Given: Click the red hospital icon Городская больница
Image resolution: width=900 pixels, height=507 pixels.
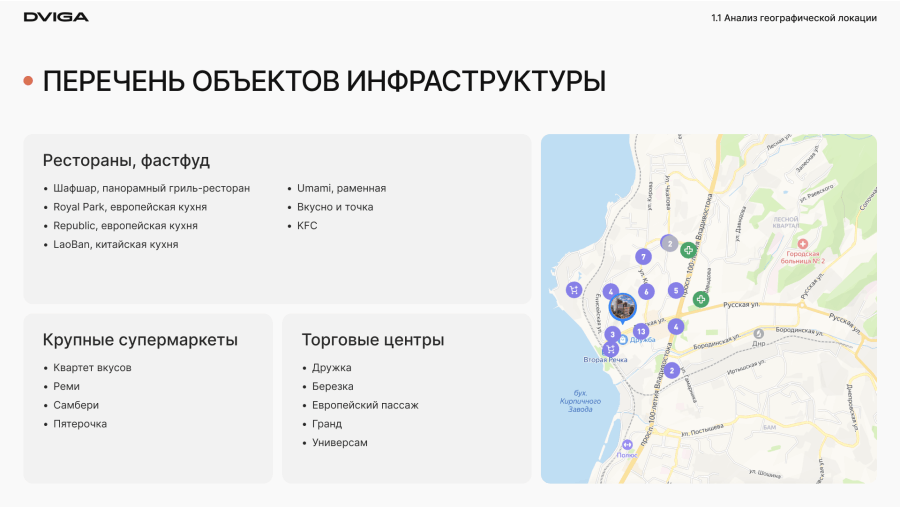Looking at the screenshot, I should [802, 243].
